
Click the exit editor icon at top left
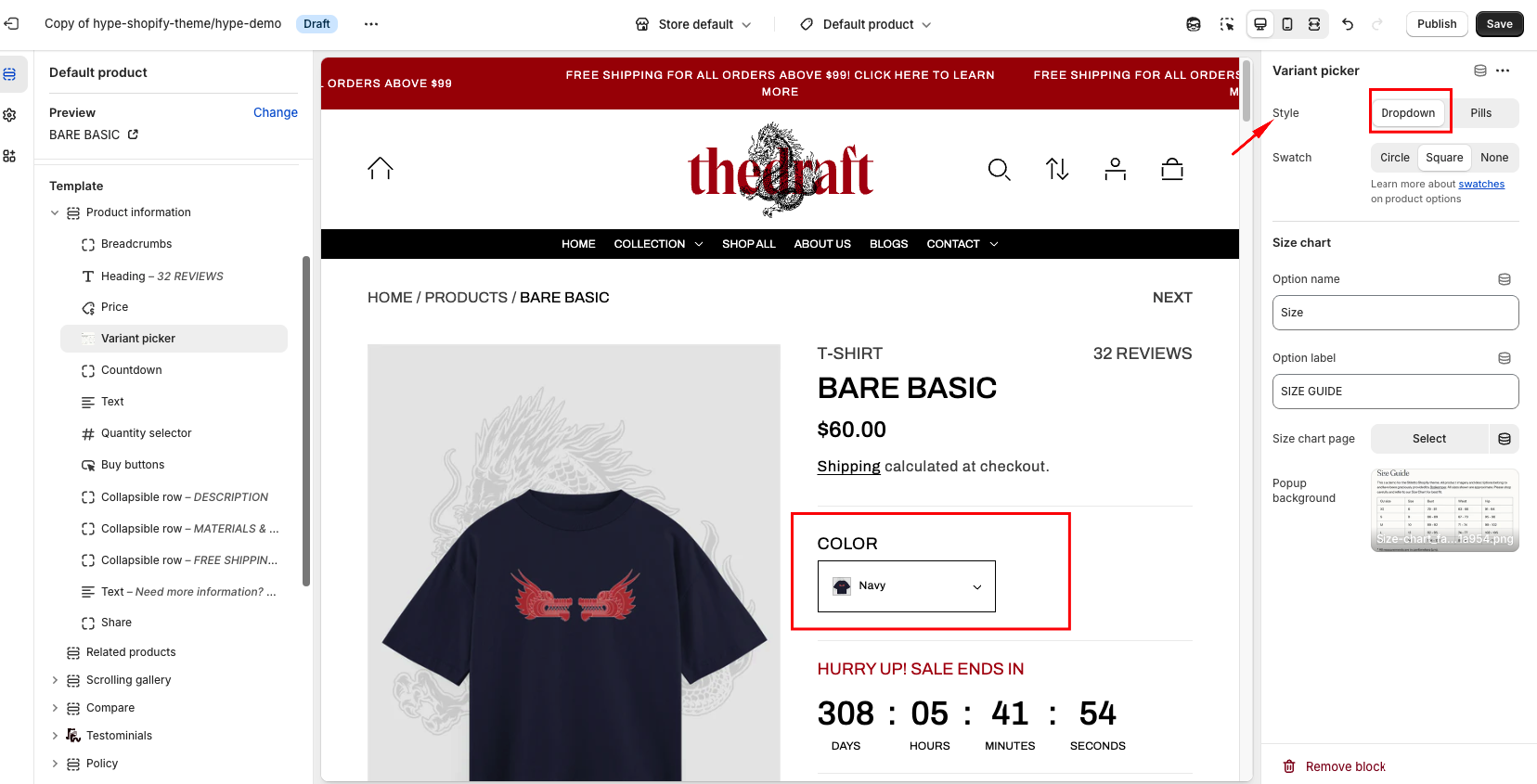(11, 23)
